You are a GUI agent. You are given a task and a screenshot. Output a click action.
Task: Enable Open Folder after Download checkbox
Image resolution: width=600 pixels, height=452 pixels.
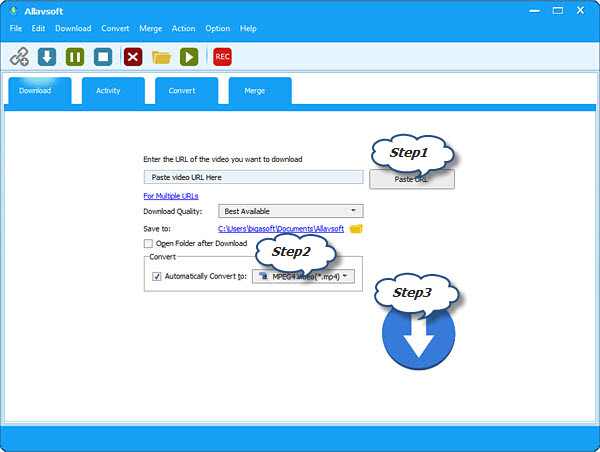[148, 243]
